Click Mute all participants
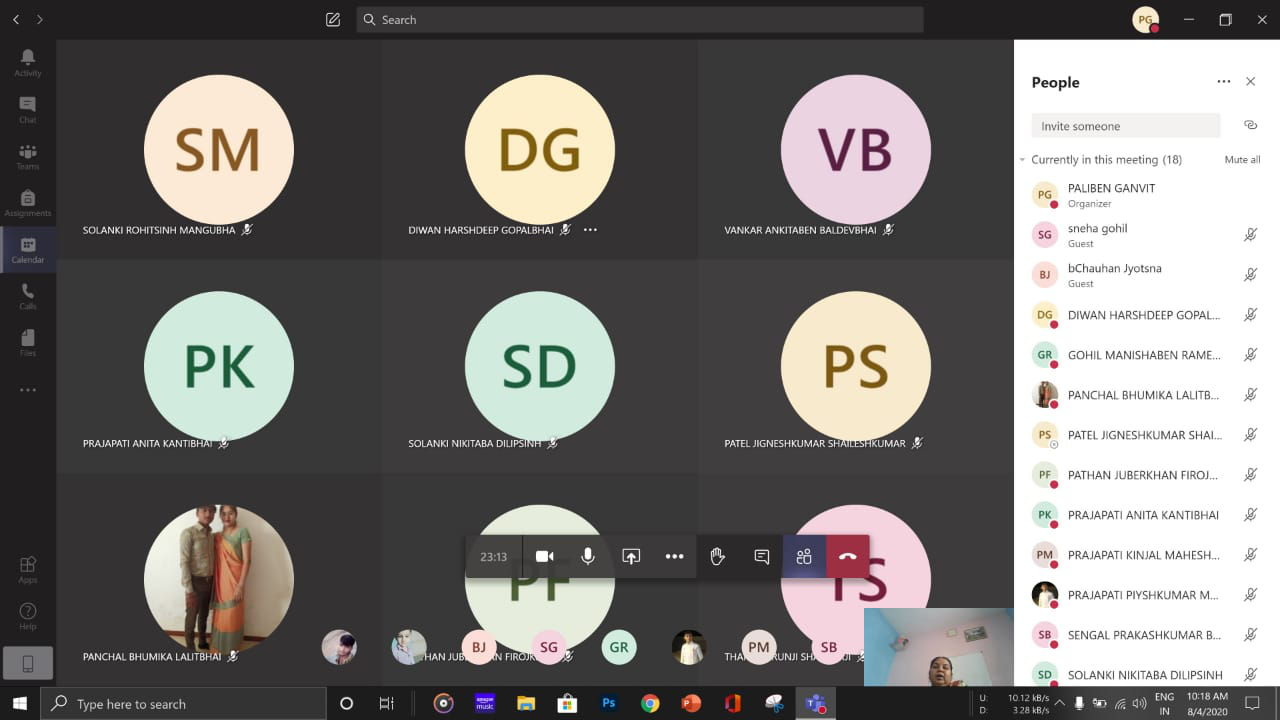The image size is (1280, 720). 1242,160
